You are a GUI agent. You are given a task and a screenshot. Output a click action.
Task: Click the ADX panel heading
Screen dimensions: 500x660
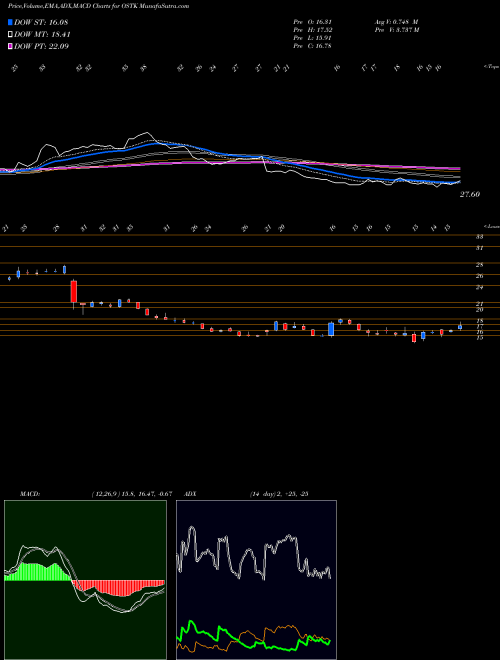click(x=190, y=494)
